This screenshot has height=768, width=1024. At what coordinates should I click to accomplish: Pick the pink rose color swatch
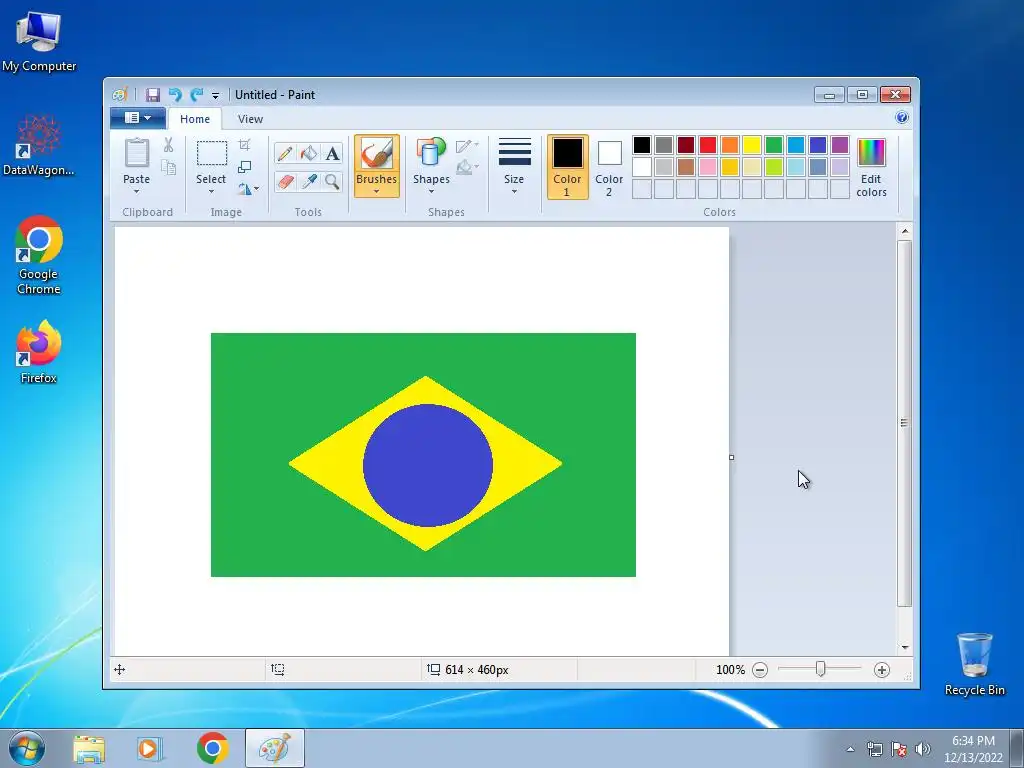[x=708, y=167]
